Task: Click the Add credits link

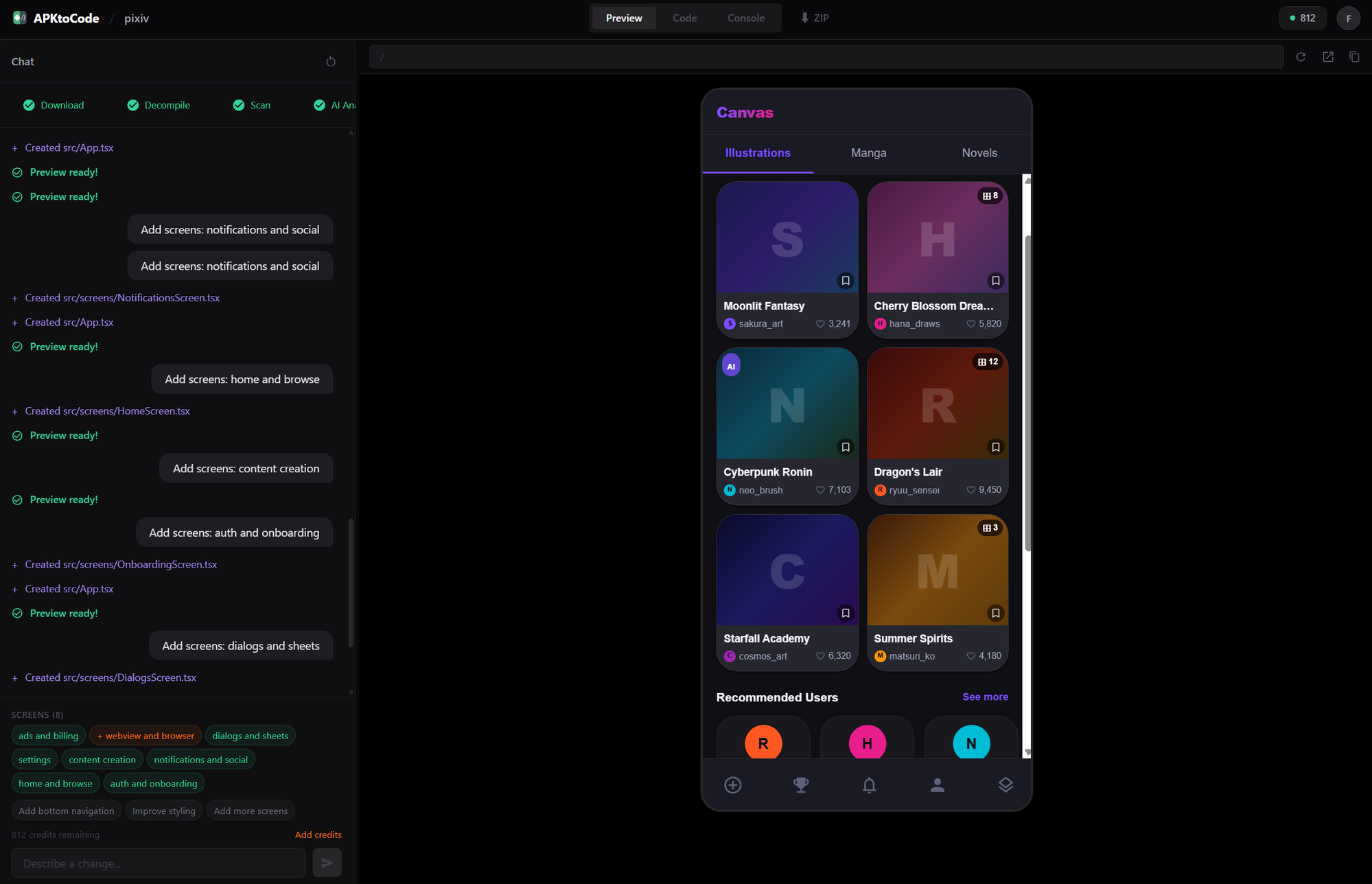Action: coord(318,834)
